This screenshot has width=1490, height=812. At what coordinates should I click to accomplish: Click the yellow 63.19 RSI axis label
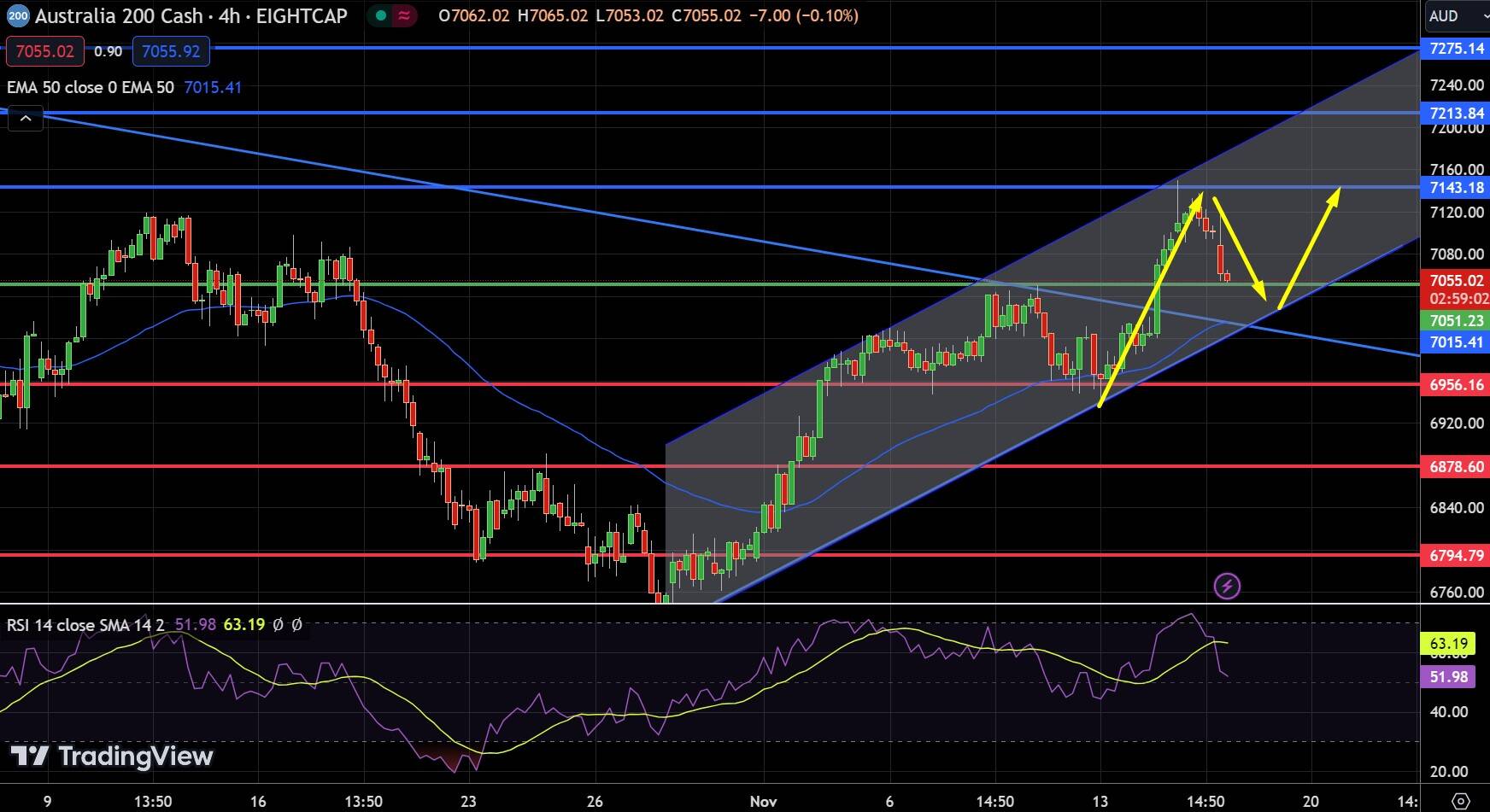(1448, 644)
